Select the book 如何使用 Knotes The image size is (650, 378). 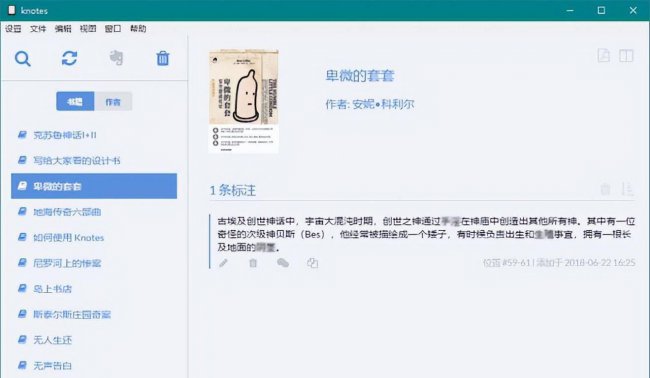(94, 237)
